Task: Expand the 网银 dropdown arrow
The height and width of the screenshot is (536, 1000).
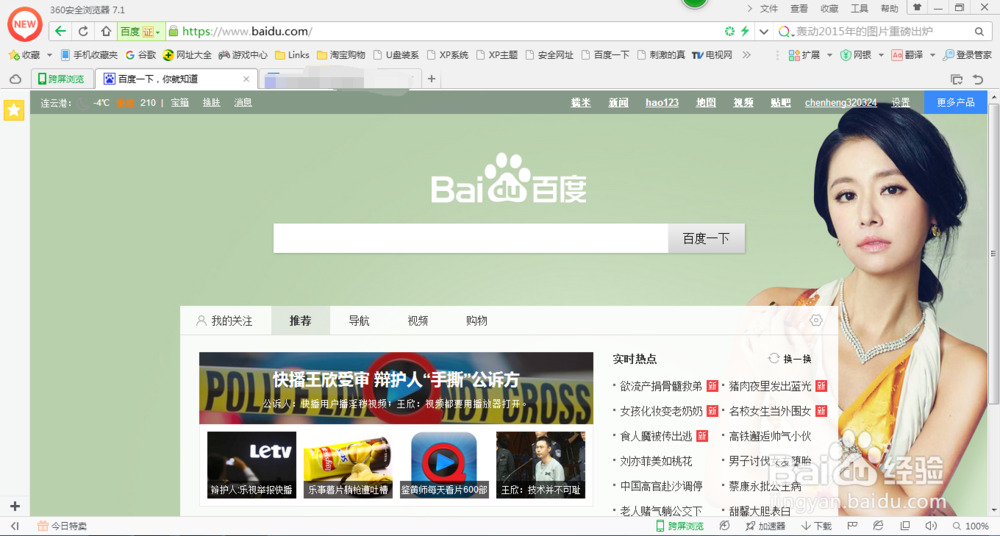Action: pyautogui.click(x=881, y=55)
